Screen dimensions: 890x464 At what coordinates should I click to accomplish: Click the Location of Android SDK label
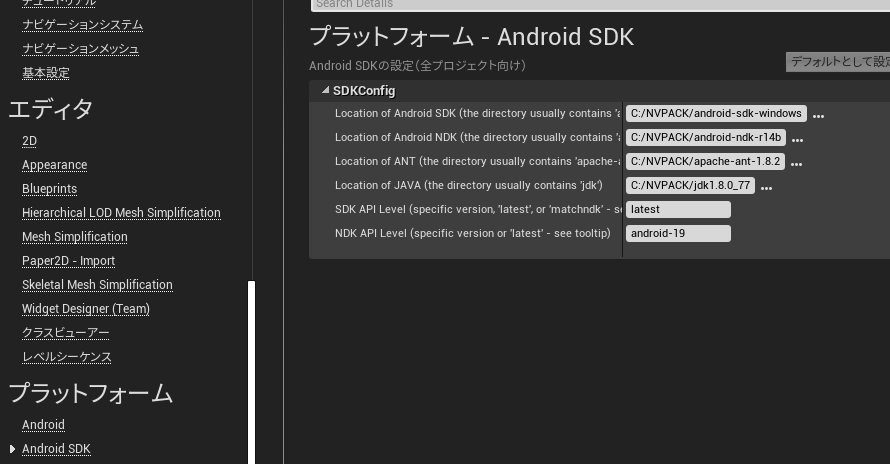pyautogui.click(x=477, y=114)
